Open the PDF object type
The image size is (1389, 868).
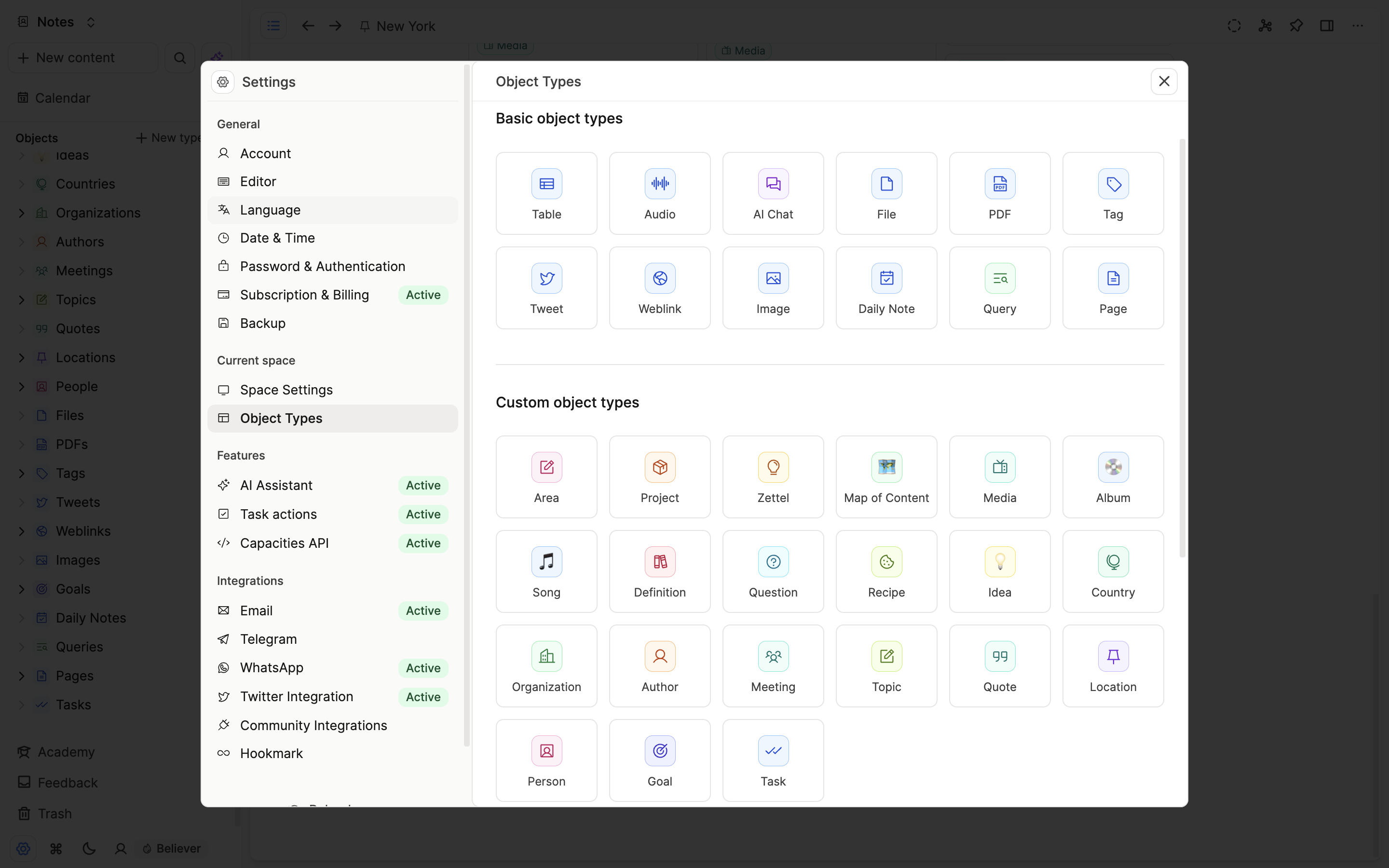pyautogui.click(x=1000, y=193)
